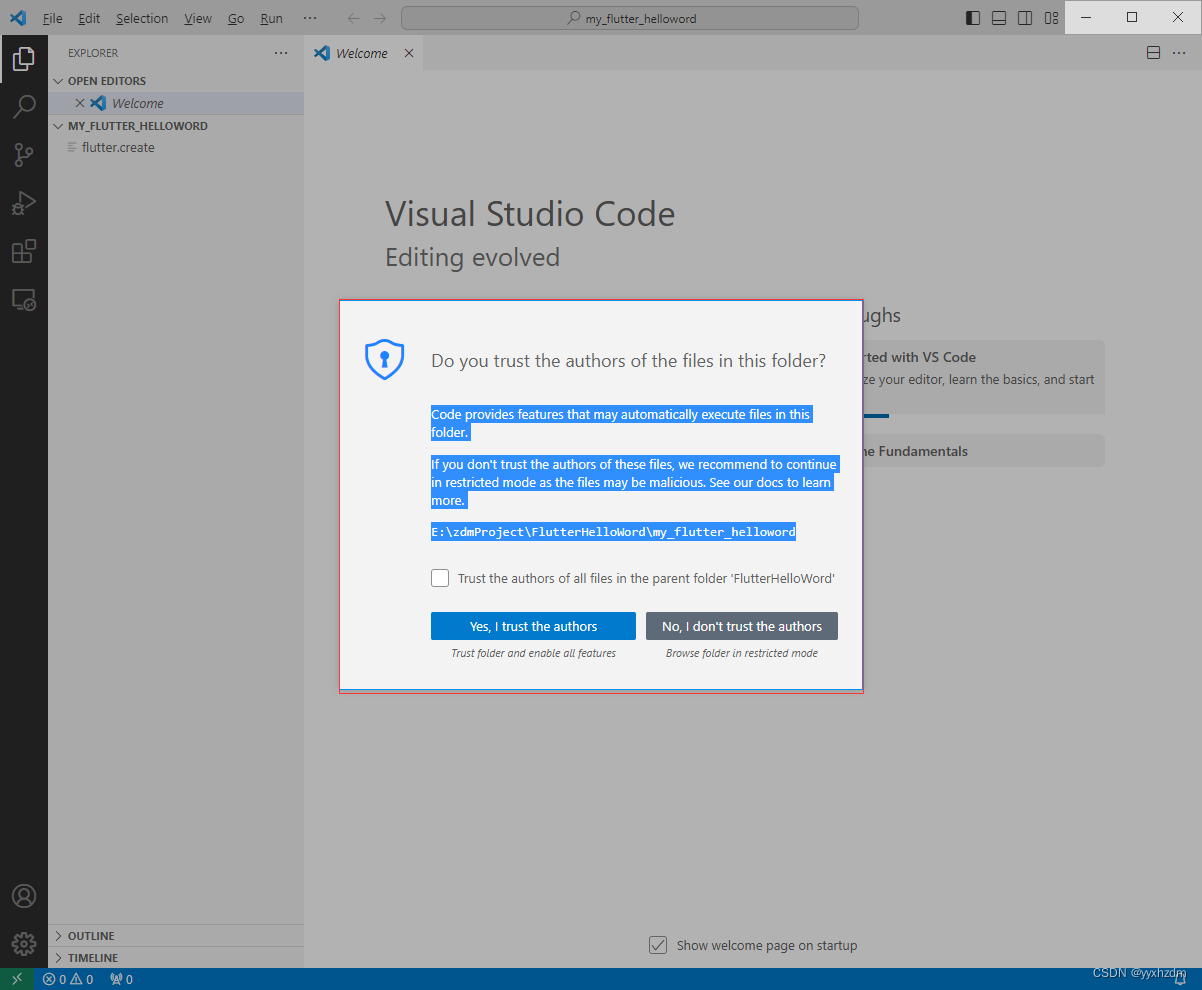The width and height of the screenshot is (1202, 990).
Task: Toggle the Panel layout icon in title bar
Action: coord(998,17)
